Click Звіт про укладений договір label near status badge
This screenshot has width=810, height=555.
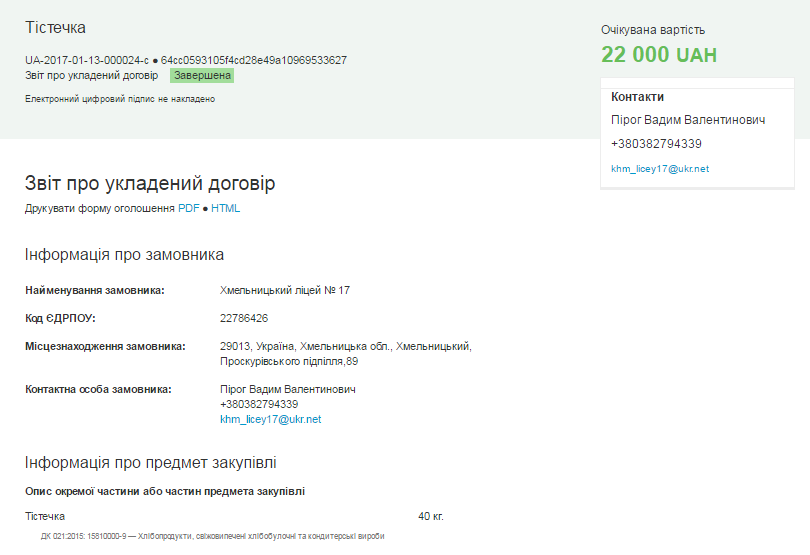click(x=91, y=75)
